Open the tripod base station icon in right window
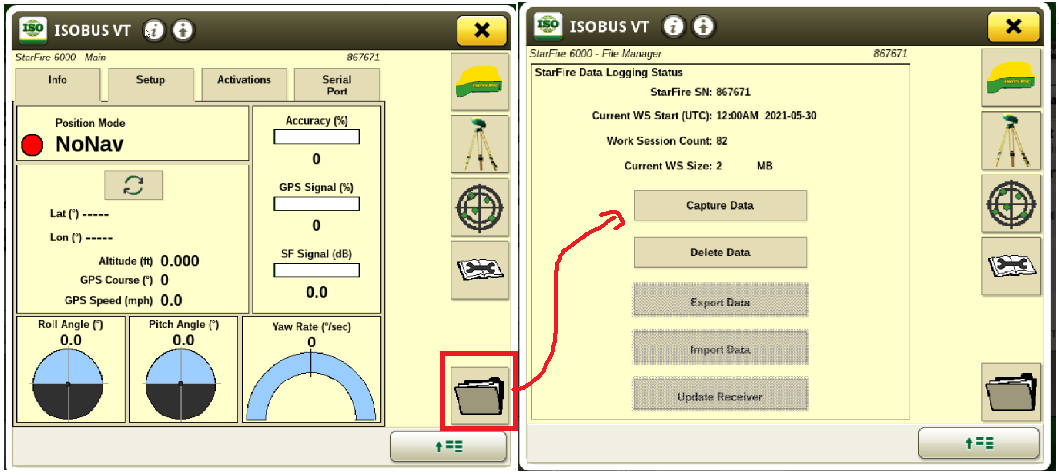Image resolution: width=1059 pixels, height=475 pixels. coord(1010,141)
